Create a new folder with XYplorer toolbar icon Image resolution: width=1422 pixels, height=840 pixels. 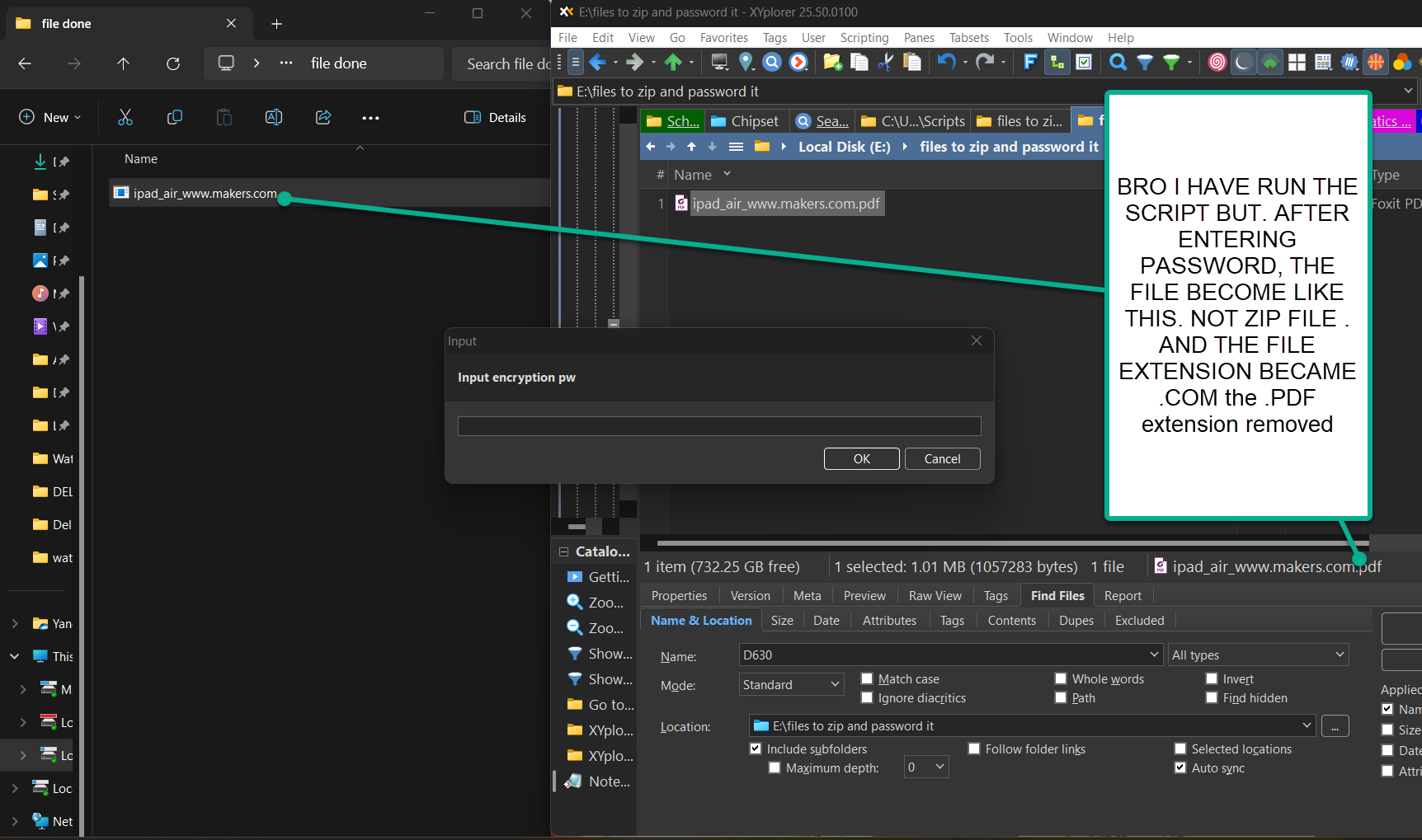pyautogui.click(x=832, y=62)
